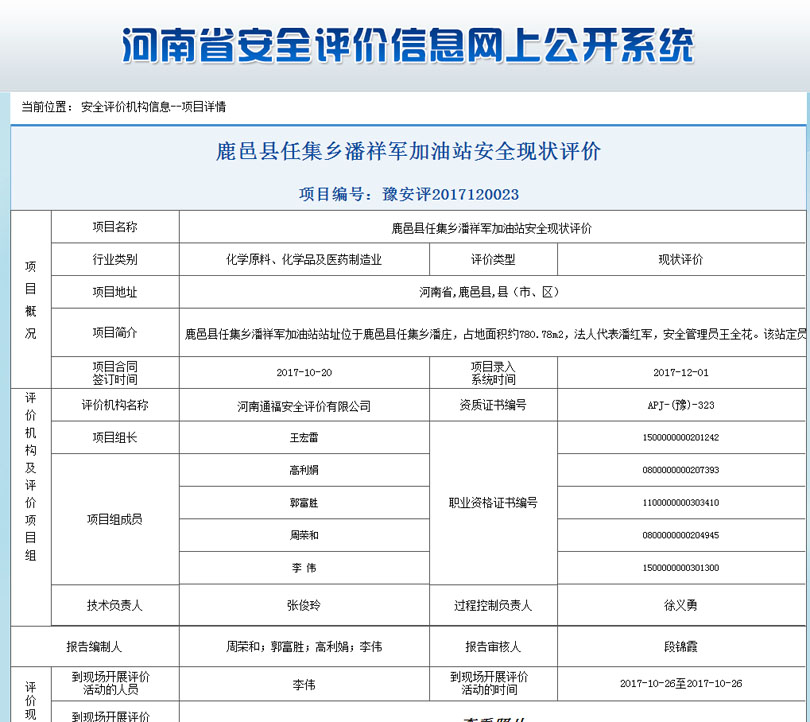
Task: Click the vertical 项目概况 section header
Action: 30,300
